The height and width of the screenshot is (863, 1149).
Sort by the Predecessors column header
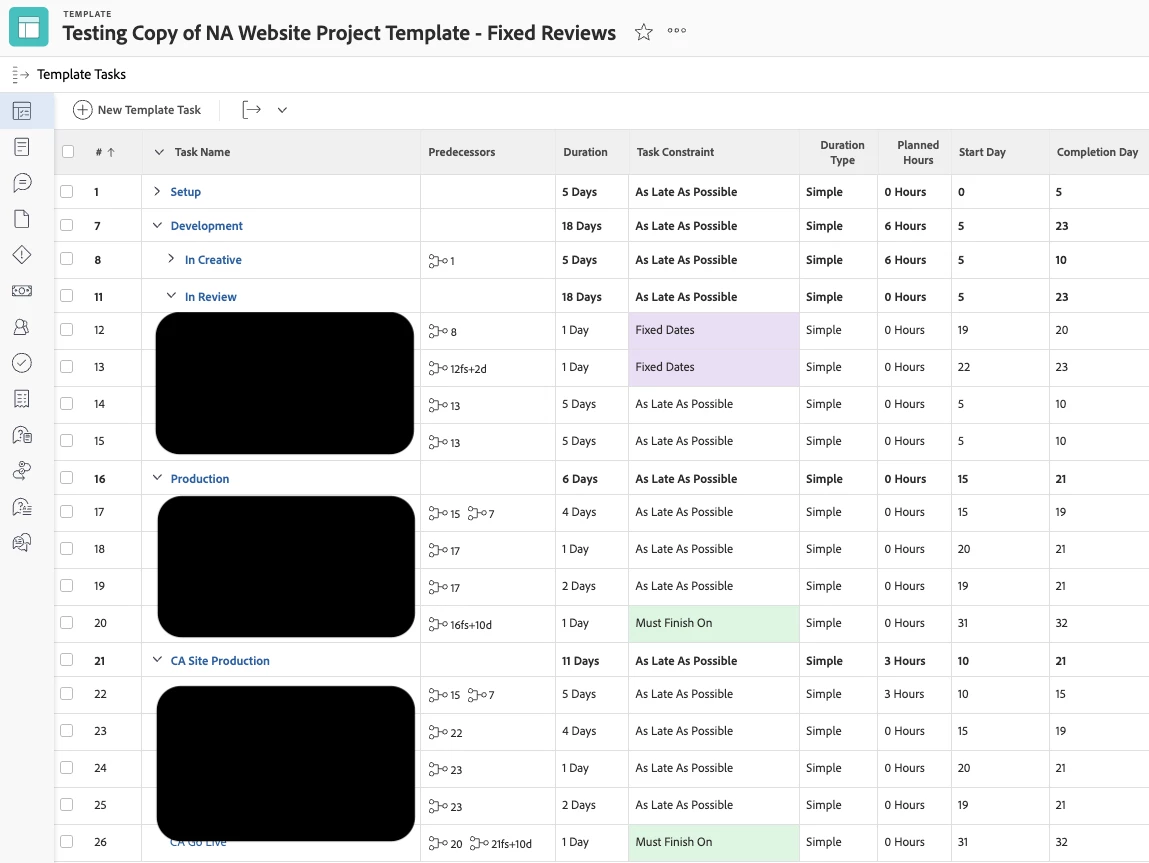462,152
